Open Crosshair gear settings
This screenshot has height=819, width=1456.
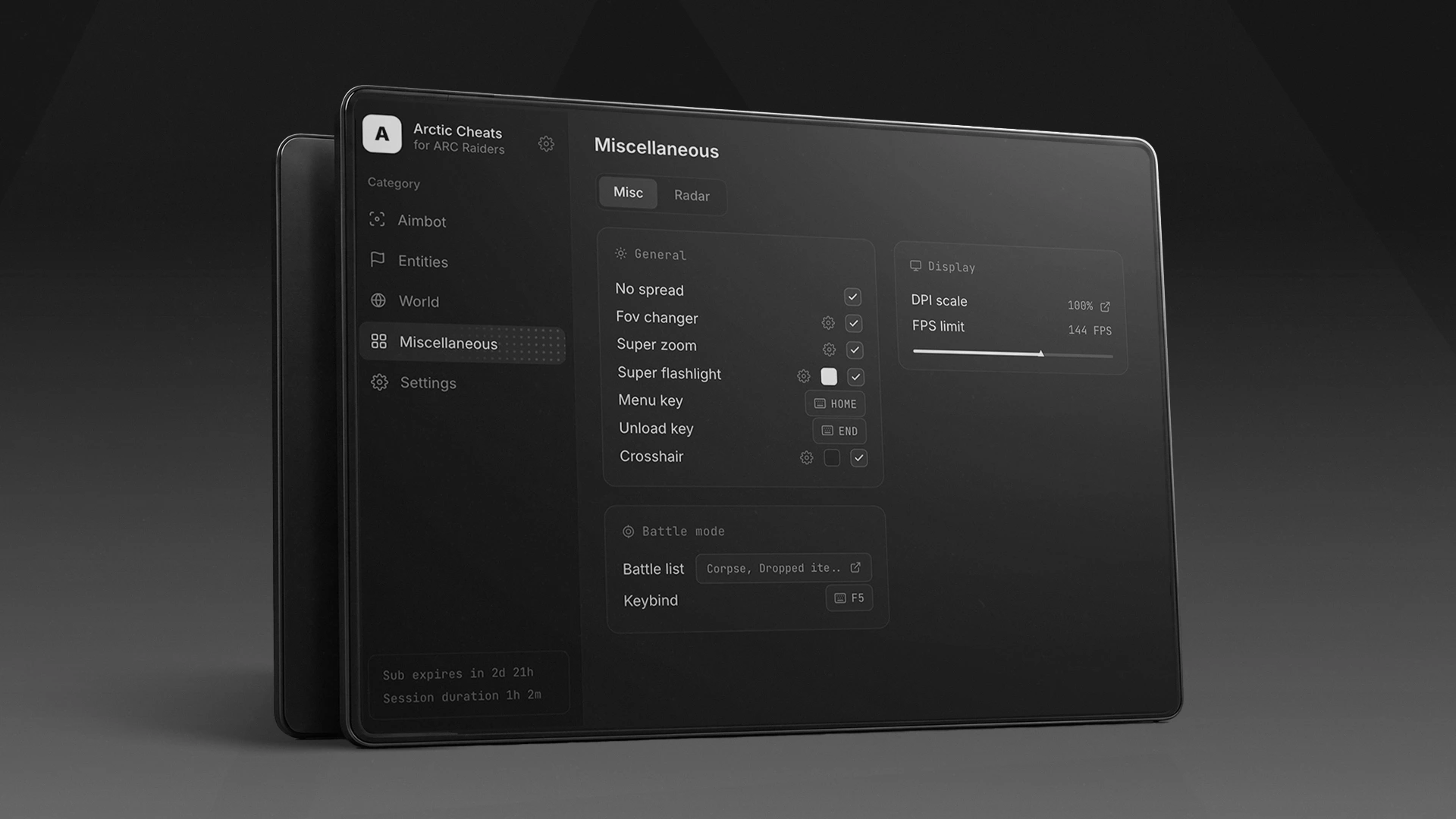[807, 457]
